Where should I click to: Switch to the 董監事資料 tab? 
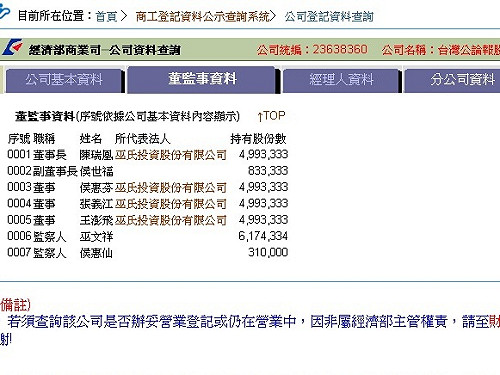click(x=202, y=79)
